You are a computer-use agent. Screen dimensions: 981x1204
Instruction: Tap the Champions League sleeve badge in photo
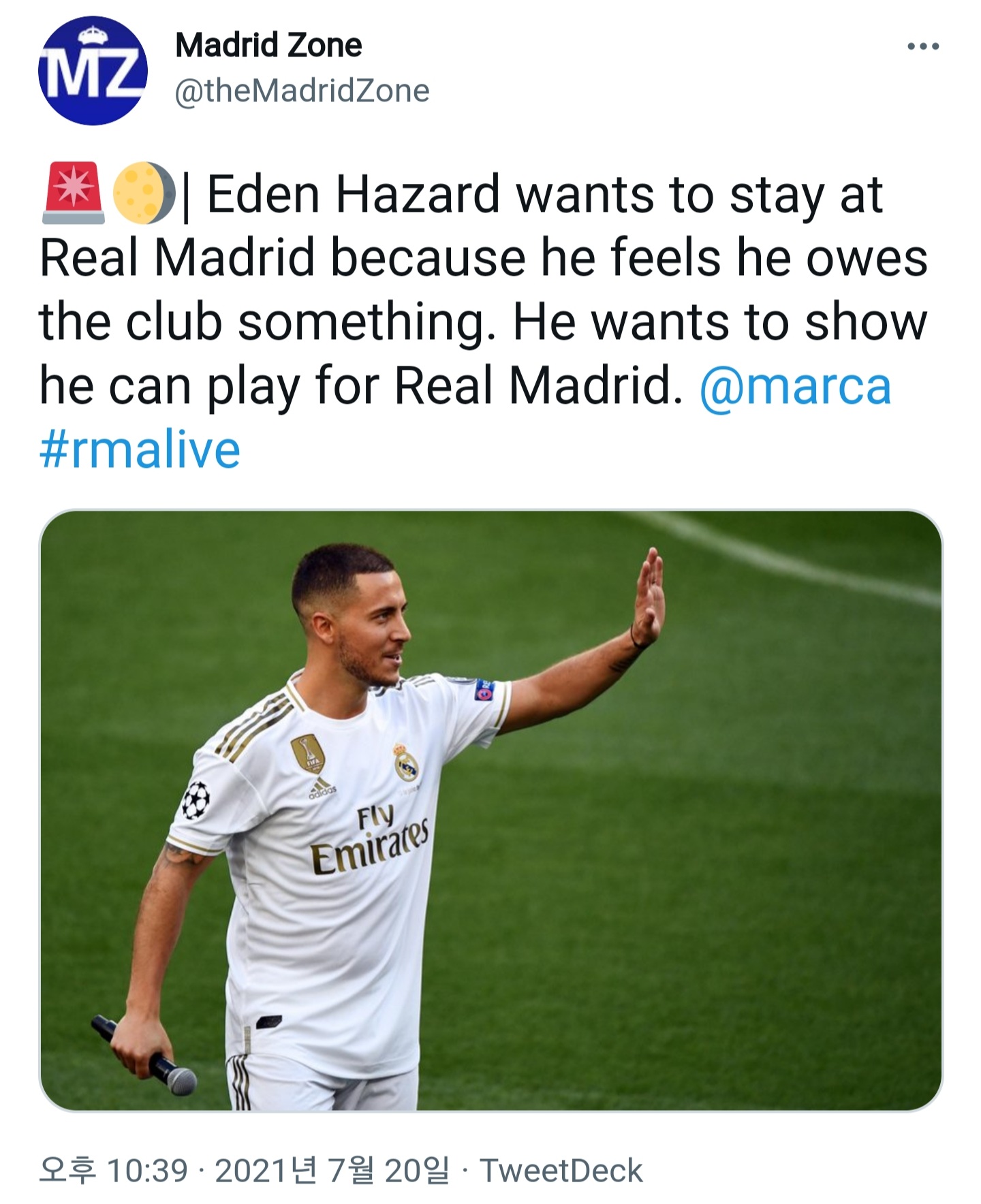coord(196,799)
